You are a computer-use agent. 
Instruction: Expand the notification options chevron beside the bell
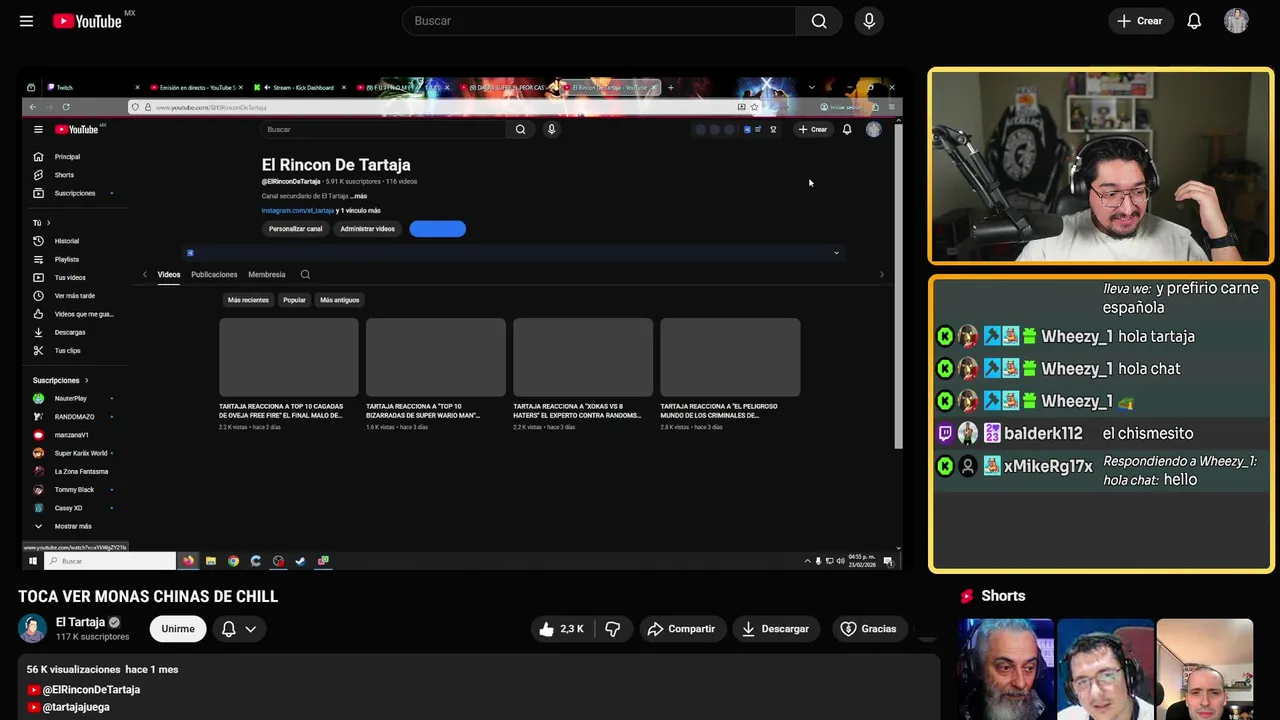pos(251,629)
